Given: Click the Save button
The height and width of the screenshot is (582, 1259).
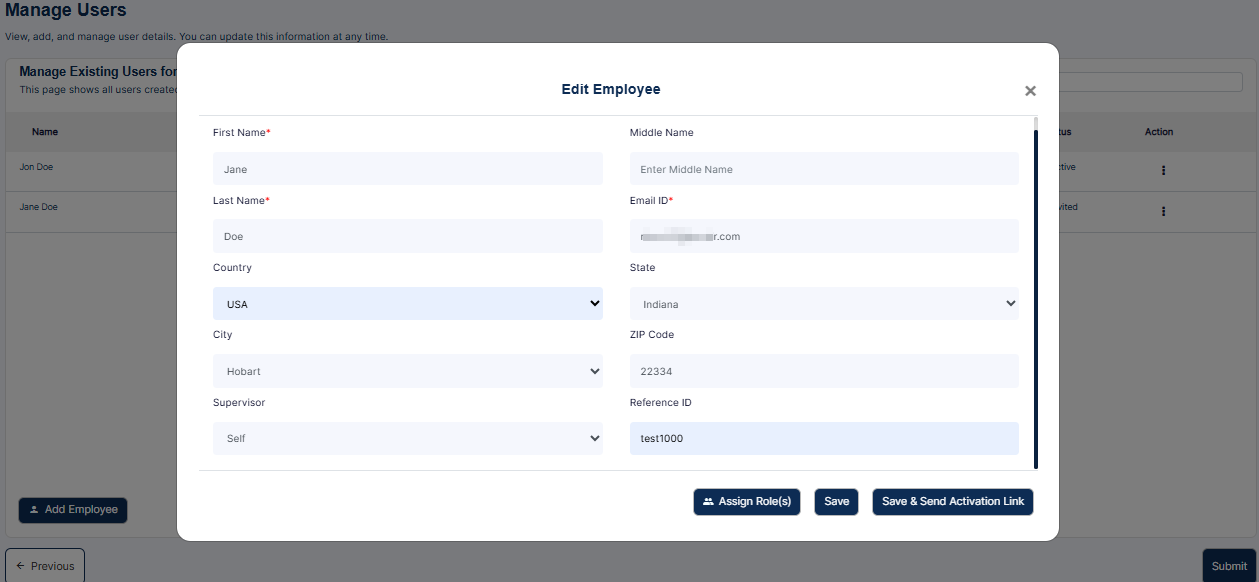Looking at the screenshot, I should (836, 502).
